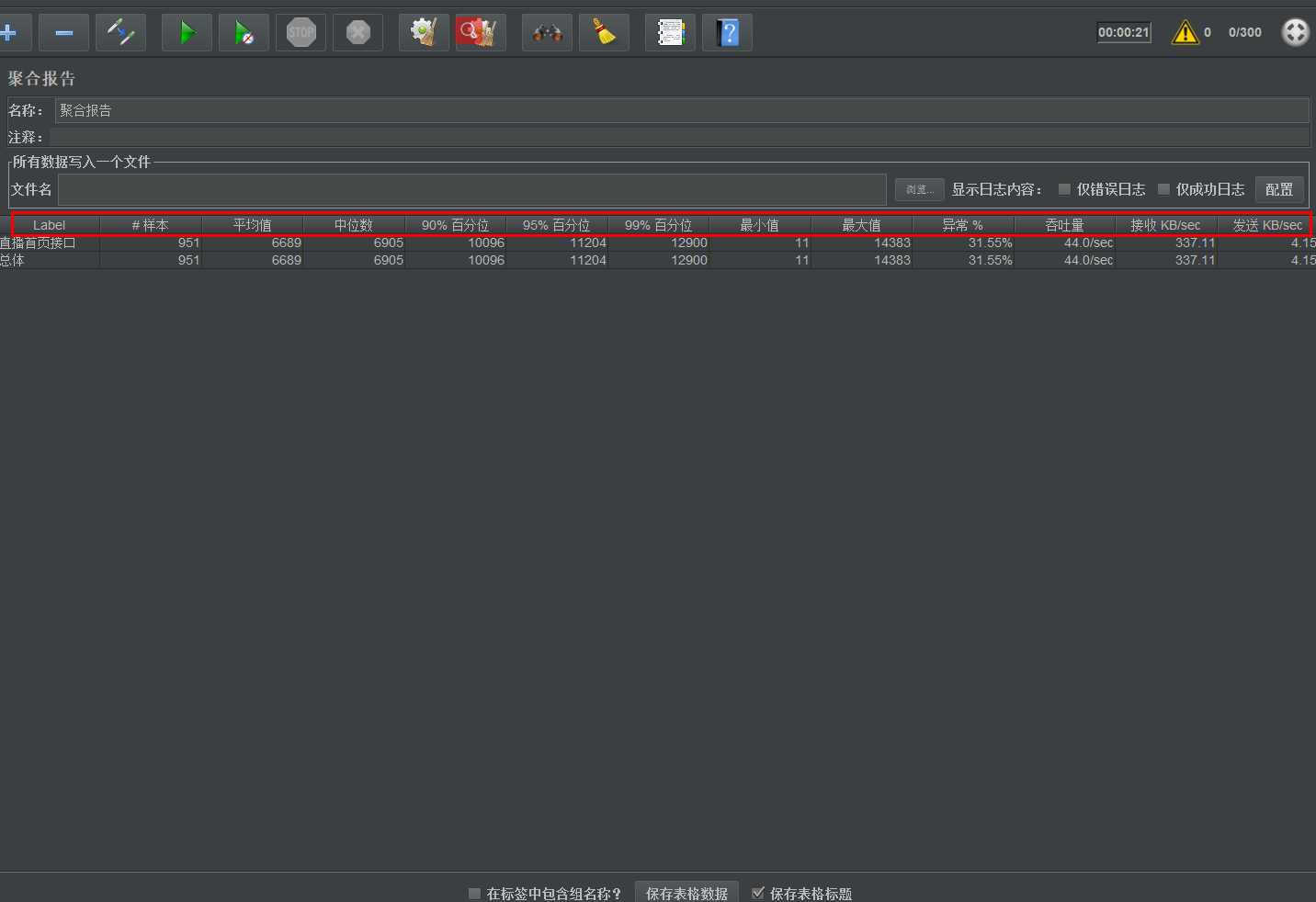The width and height of the screenshot is (1316, 902).
Task: Sort by 99% 百分位 column header
Action: [658, 225]
